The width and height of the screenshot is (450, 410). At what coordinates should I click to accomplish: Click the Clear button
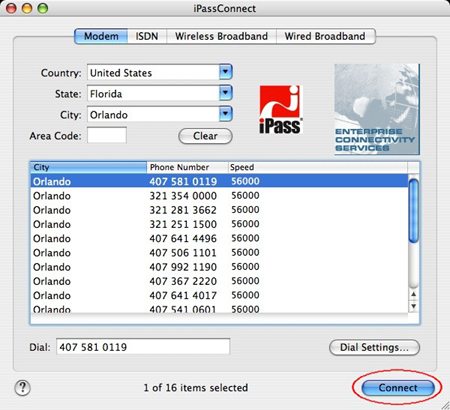click(x=205, y=136)
